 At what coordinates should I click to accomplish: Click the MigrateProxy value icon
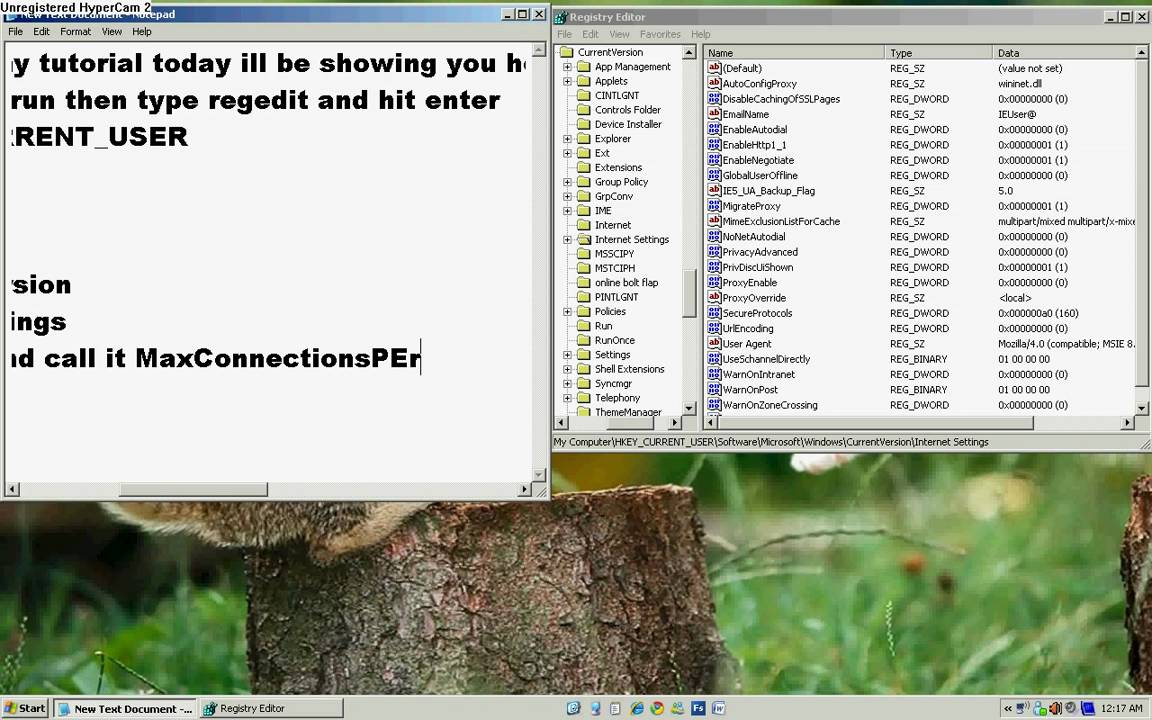(714, 206)
